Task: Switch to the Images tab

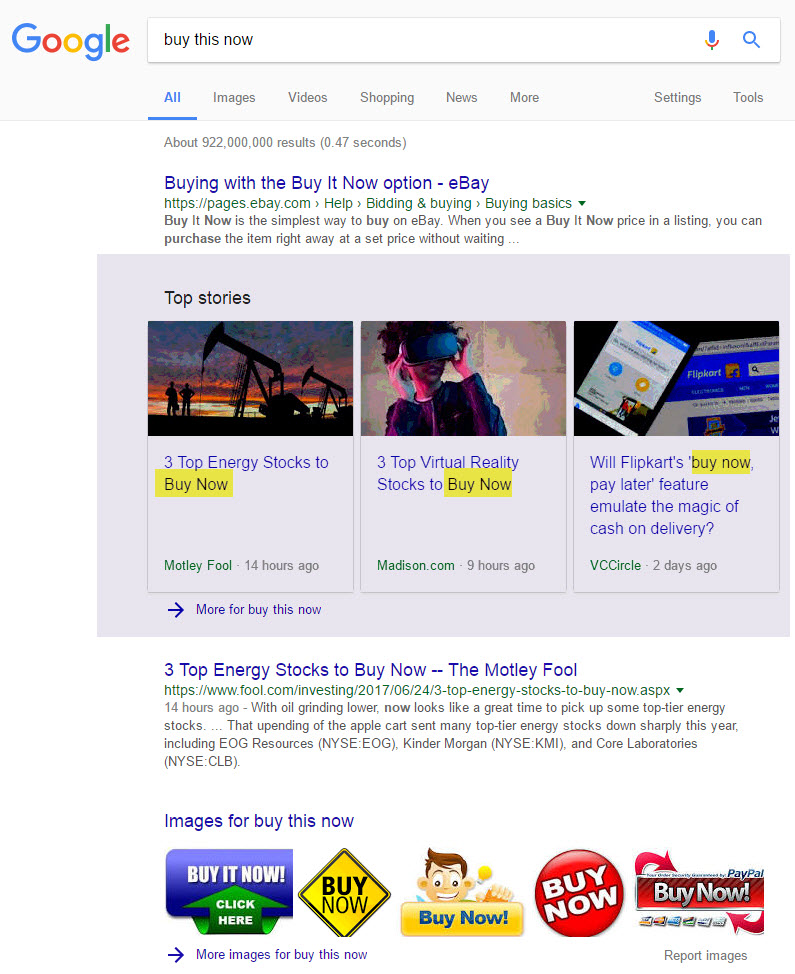Action: tap(234, 98)
